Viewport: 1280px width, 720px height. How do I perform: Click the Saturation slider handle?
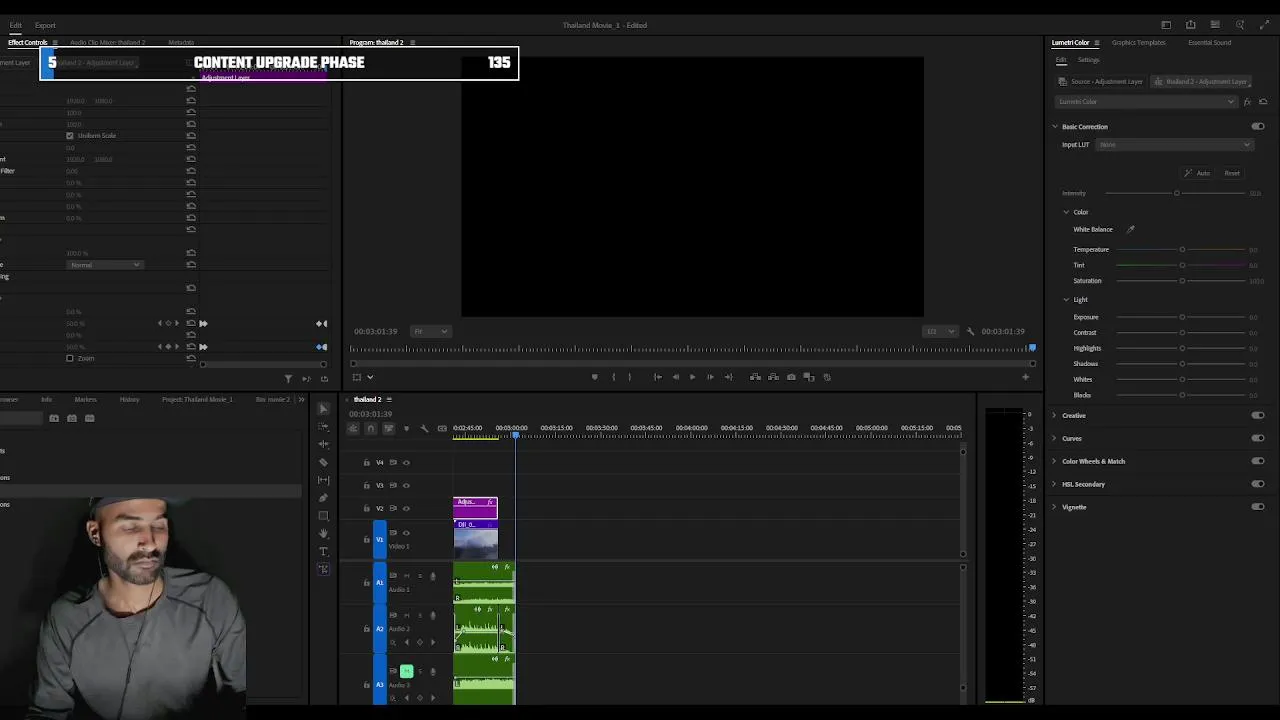pyautogui.click(x=1182, y=281)
